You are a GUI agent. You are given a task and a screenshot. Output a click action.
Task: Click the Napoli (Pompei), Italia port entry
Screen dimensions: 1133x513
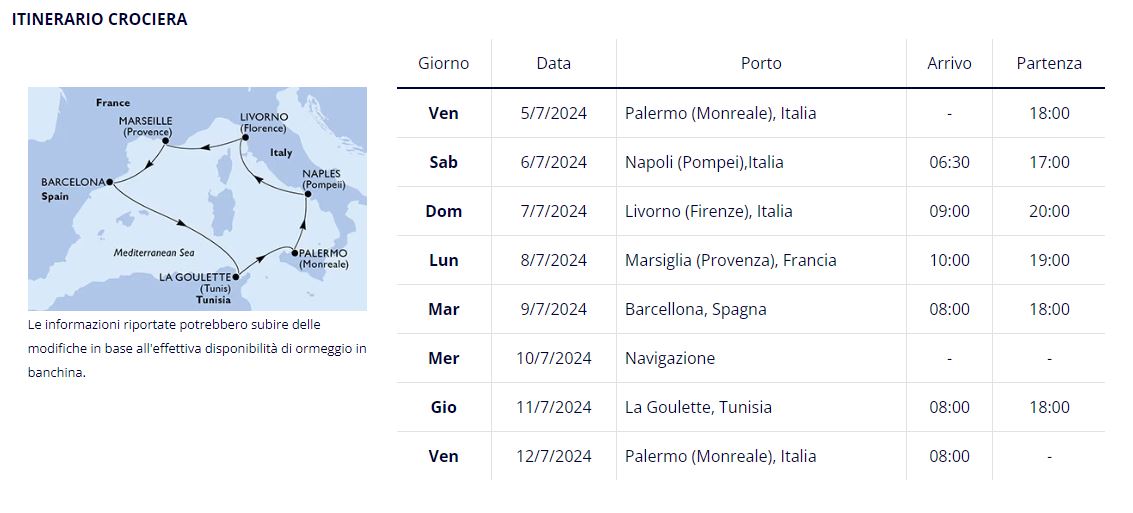(704, 162)
